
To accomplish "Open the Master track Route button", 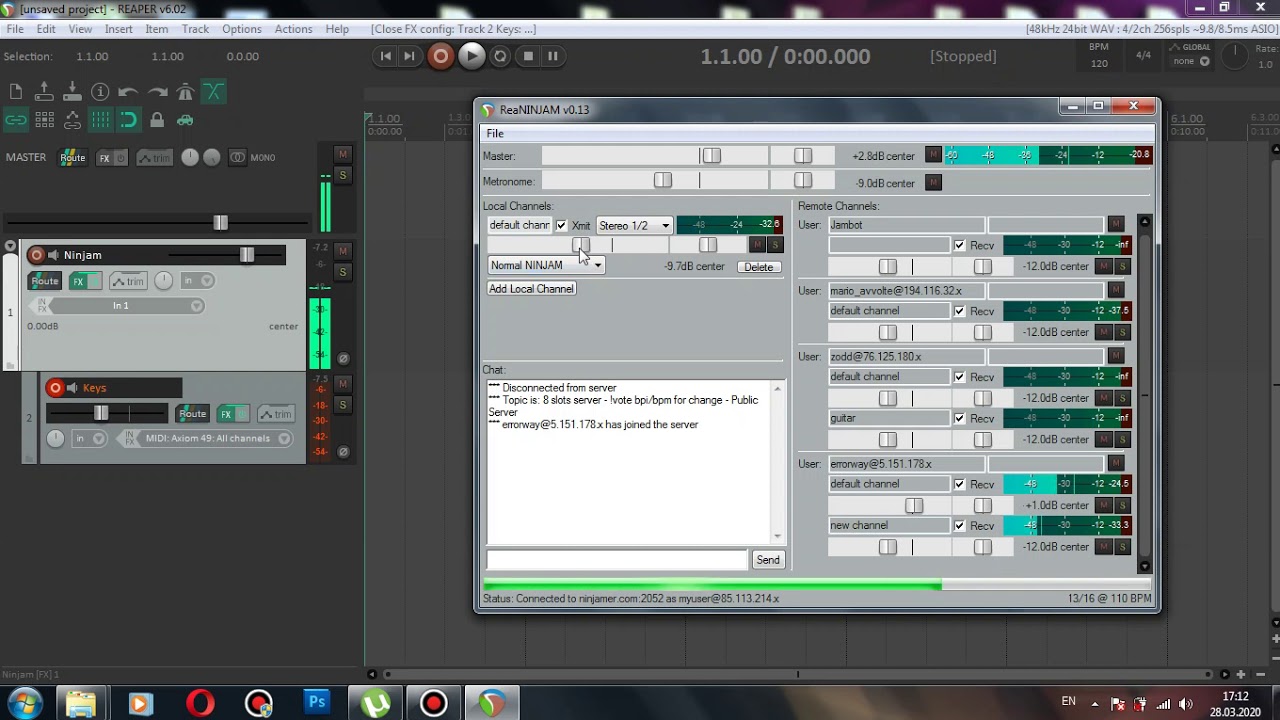I will (73, 157).
